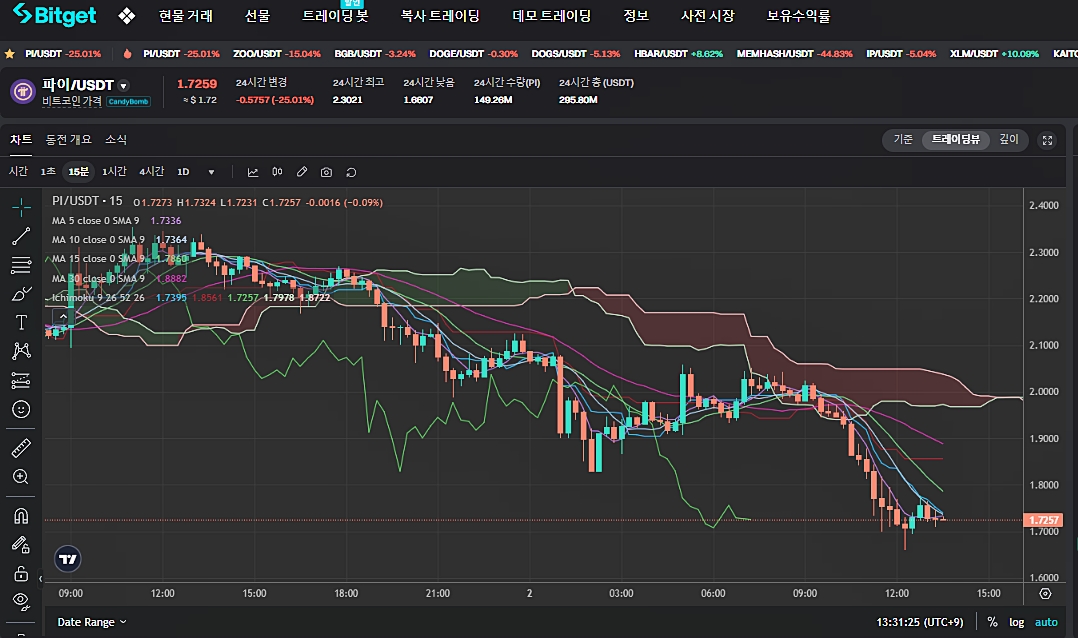
Task: Select the ruler measure tool
Action: pyautogui.click(x=21, y=448)
